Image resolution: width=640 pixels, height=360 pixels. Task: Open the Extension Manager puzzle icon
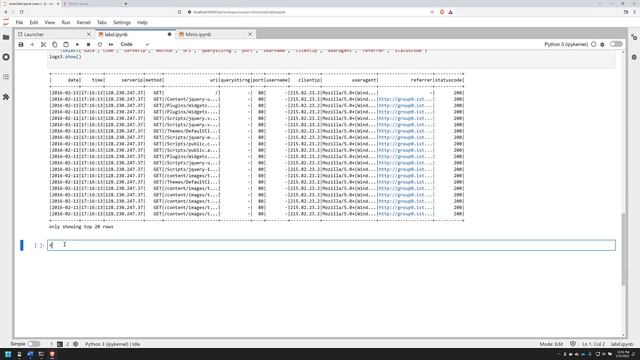point(6,97)
